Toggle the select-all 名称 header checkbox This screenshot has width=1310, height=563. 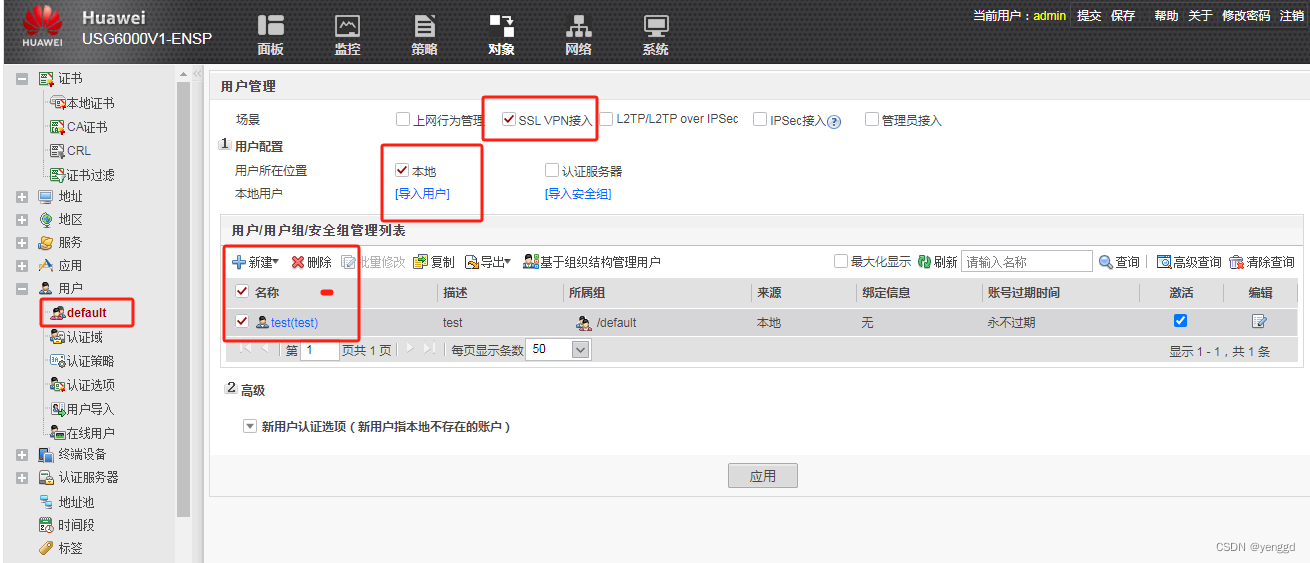pyautogui.click(x=241, y=292)
